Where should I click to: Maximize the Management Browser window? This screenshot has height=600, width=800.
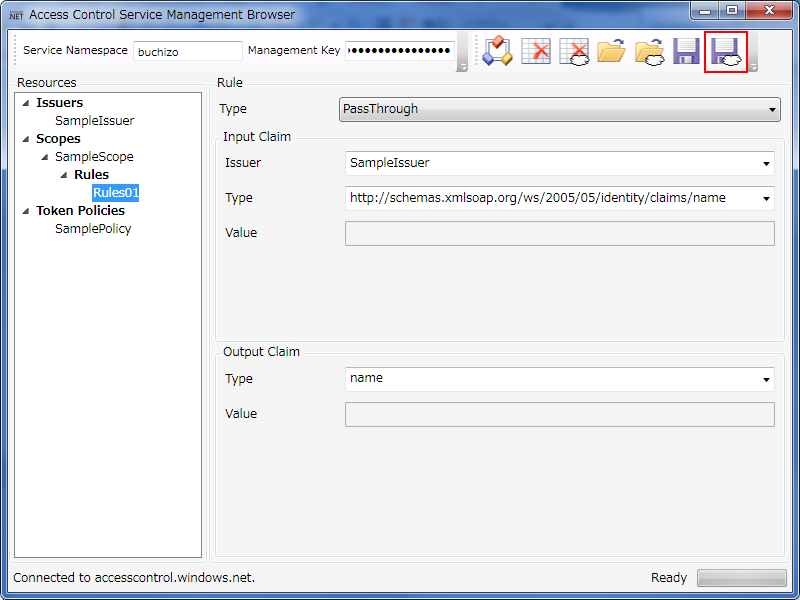[732, 10]
